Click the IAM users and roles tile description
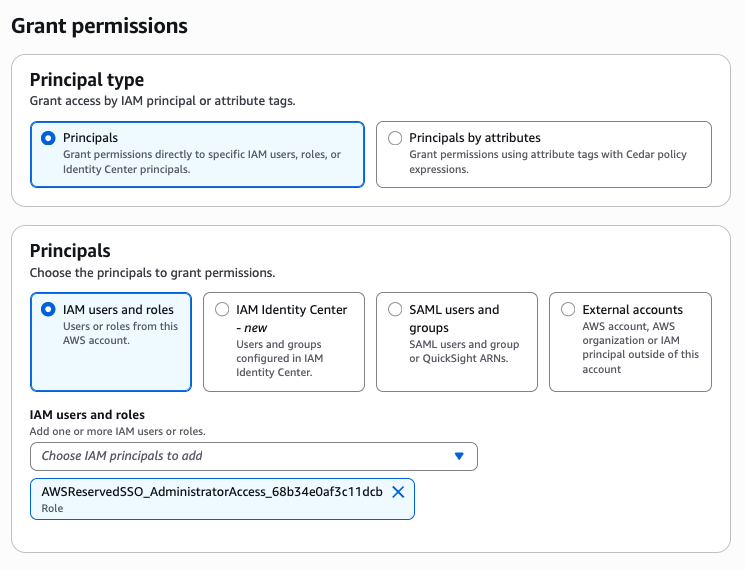Viewport: 745px width, 570px height. click(x=120, y=333)
